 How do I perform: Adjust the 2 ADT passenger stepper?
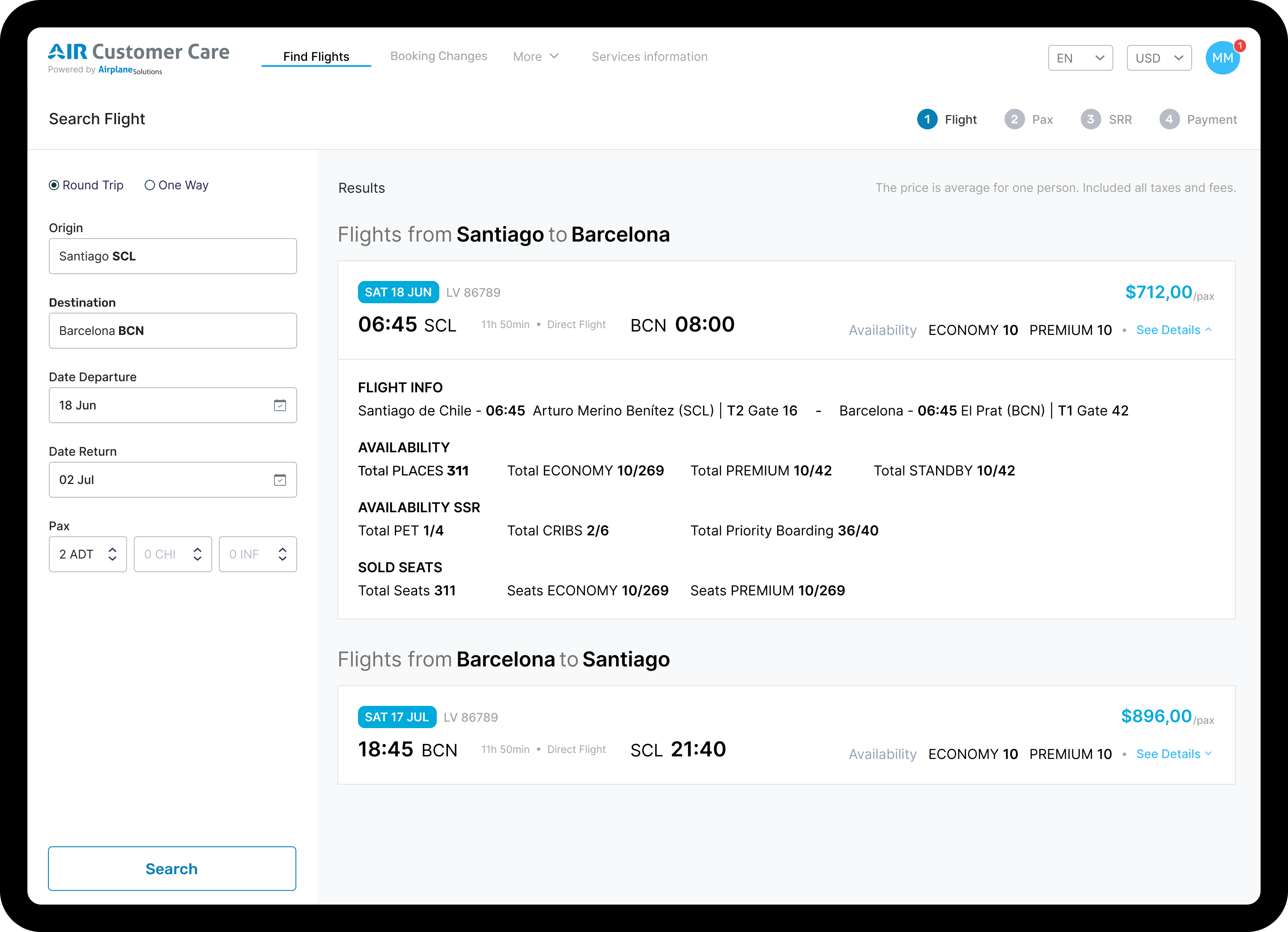[113, 554]
